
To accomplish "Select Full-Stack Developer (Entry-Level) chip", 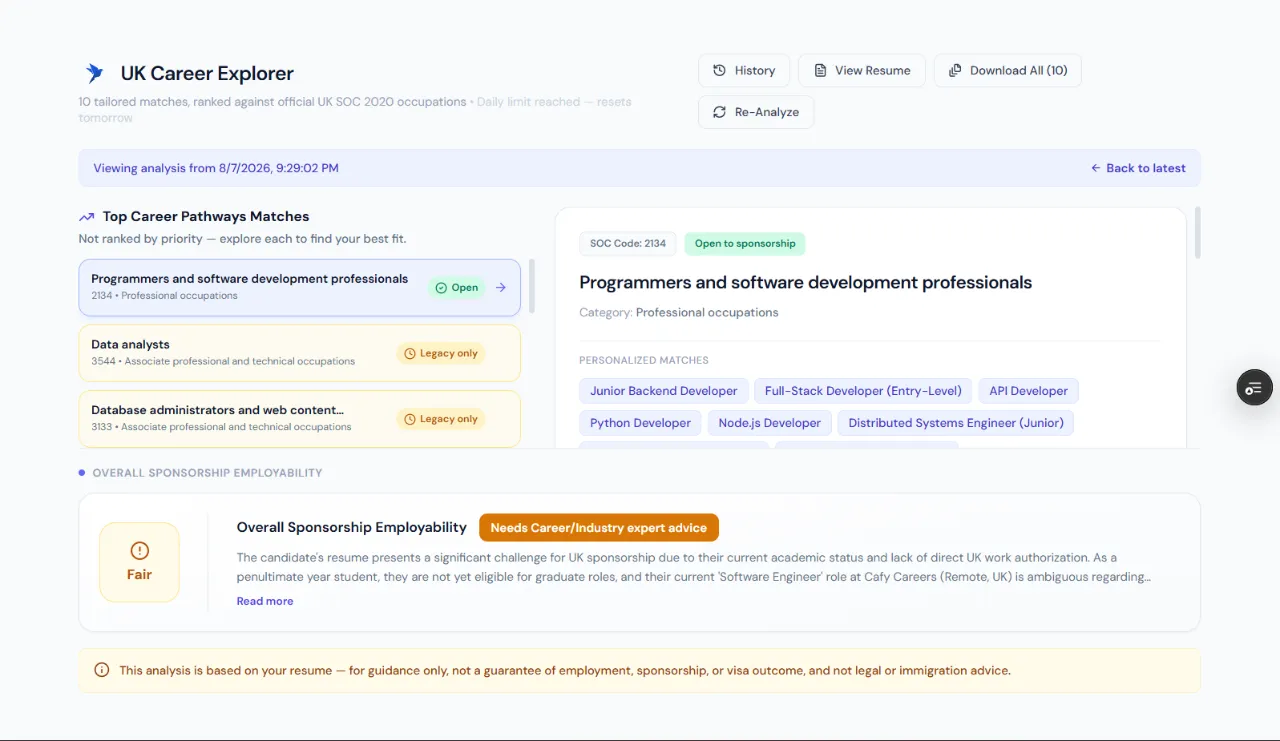I will tap(863, 391).
